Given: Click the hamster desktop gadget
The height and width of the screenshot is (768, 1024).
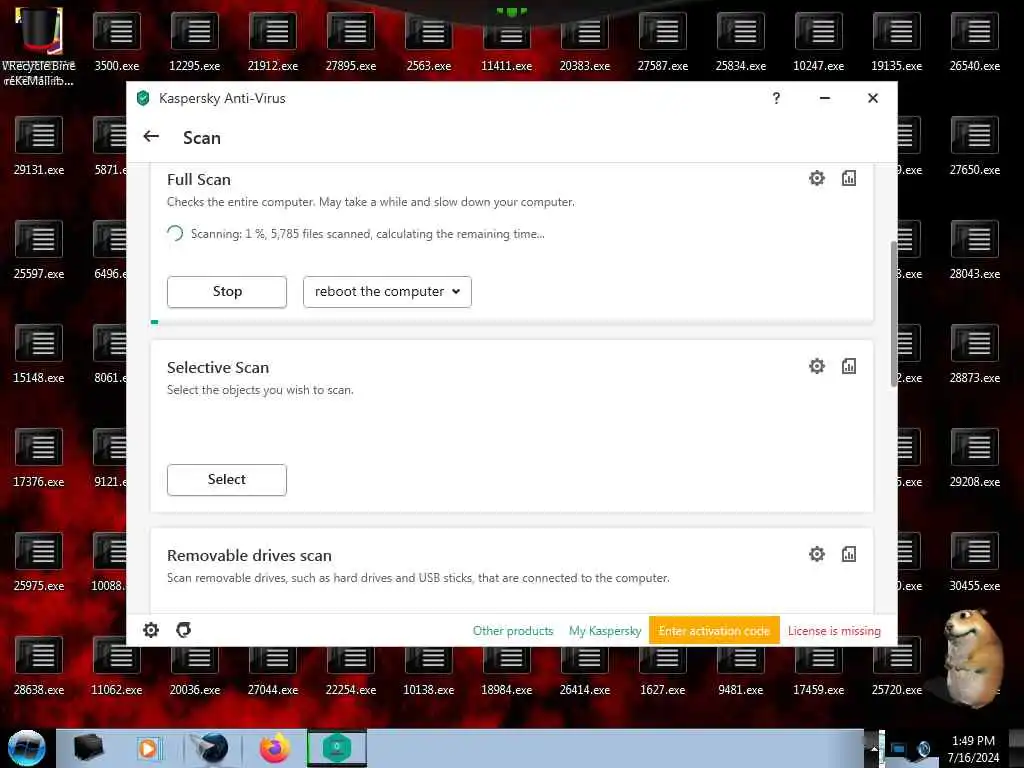Looking at the screenshot, I should tap(974, 658).
